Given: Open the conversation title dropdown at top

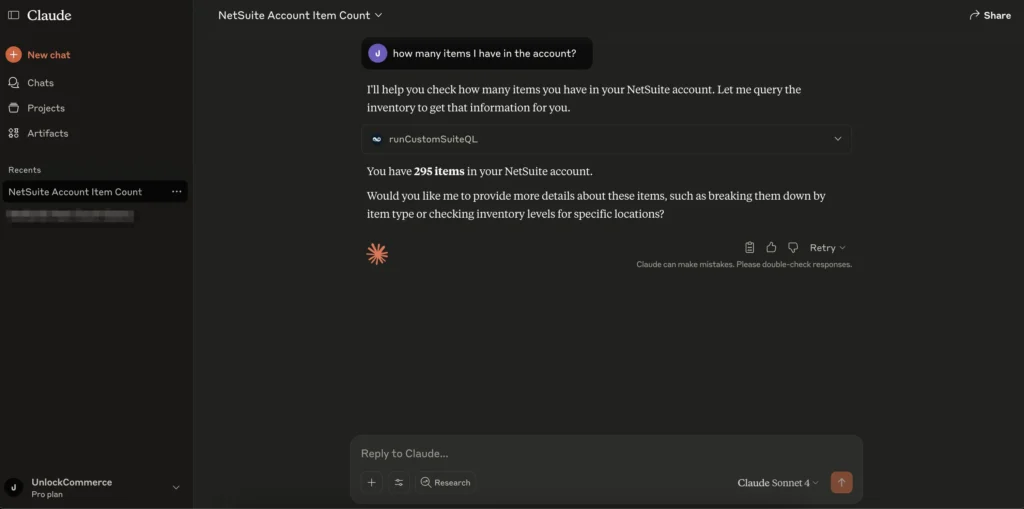Looking at the screenshot, I should point(300,15).
